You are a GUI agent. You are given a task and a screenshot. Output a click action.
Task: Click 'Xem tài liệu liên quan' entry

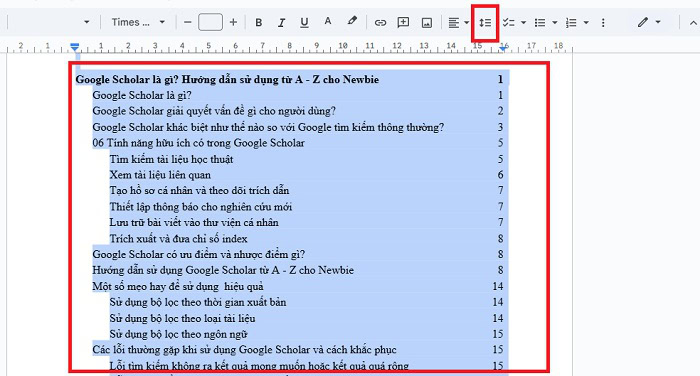click(x=160, y=175)
